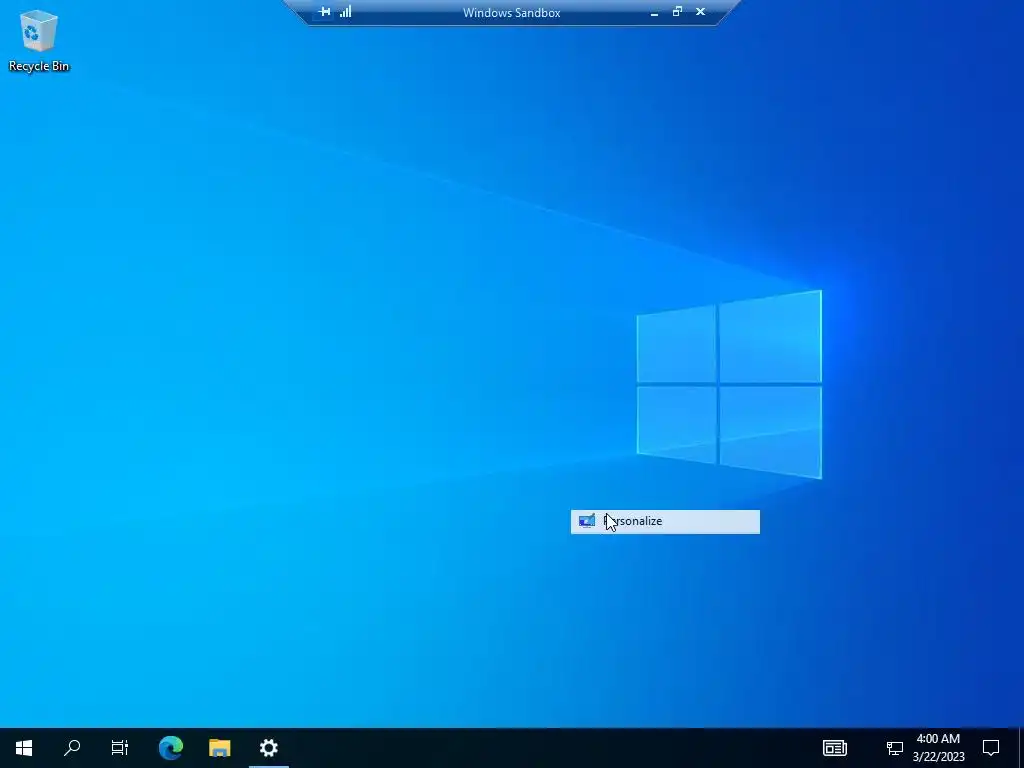
Task: Close the Windows Sandbox window
Action: pyautogui.click(x=700, y=12)
